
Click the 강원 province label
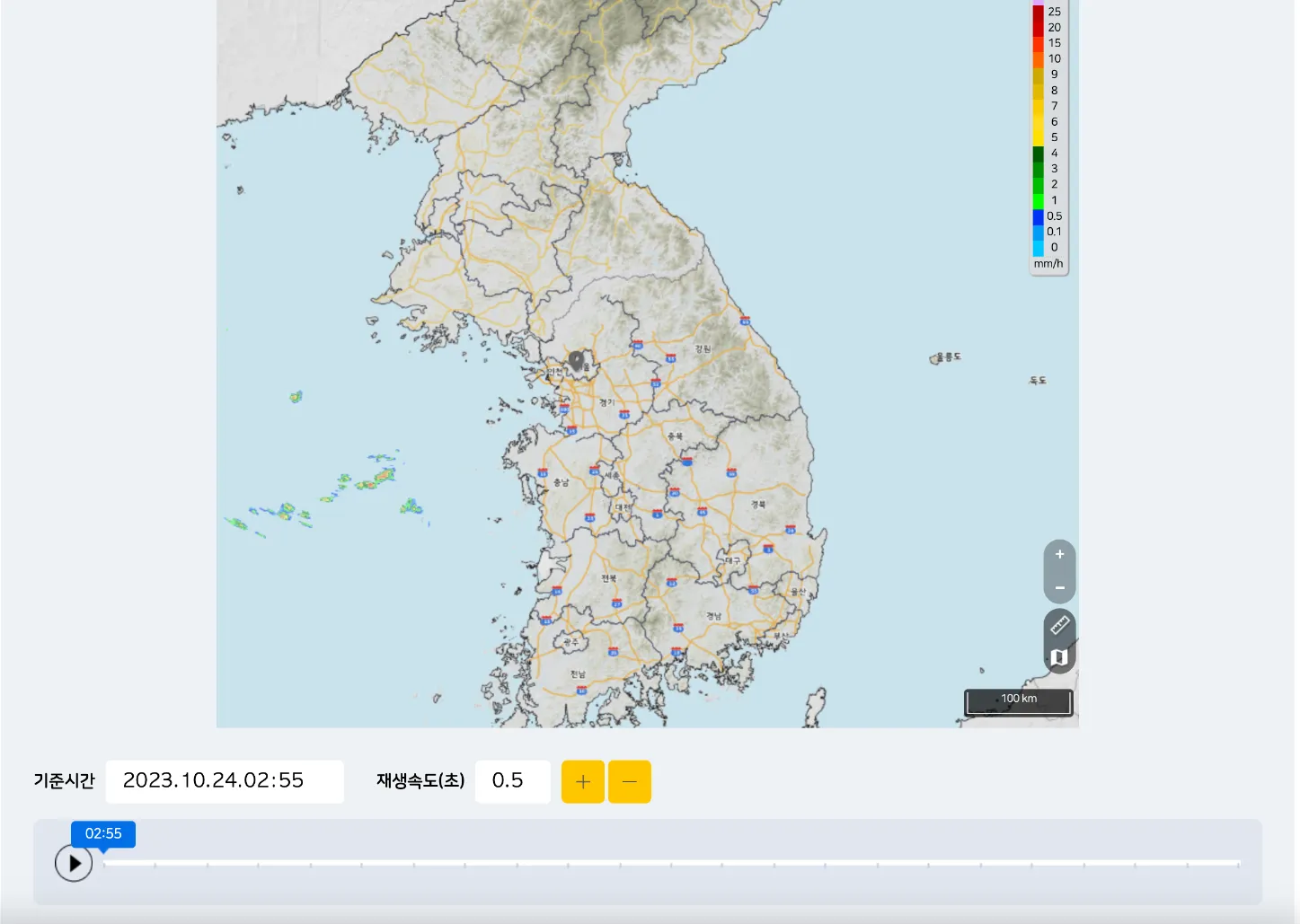703,348
